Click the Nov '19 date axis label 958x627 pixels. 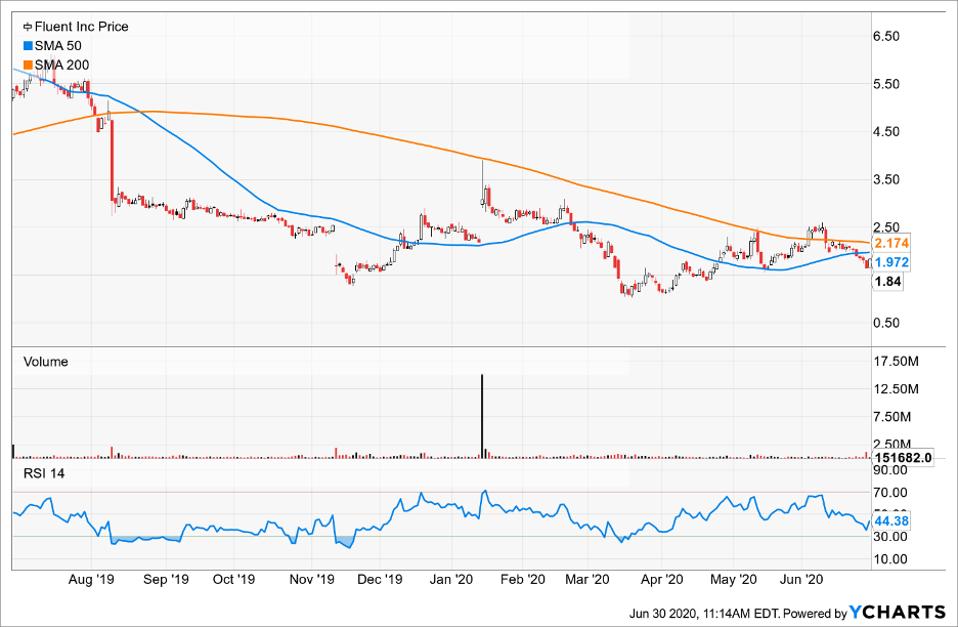pos(312,580)
